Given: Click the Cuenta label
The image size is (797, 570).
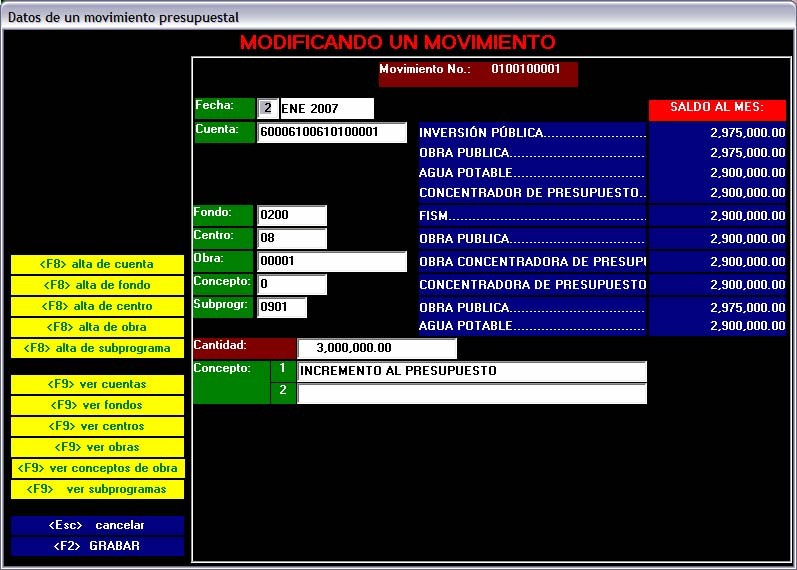Looking at the screenshot, I should [x=224, y=132].
